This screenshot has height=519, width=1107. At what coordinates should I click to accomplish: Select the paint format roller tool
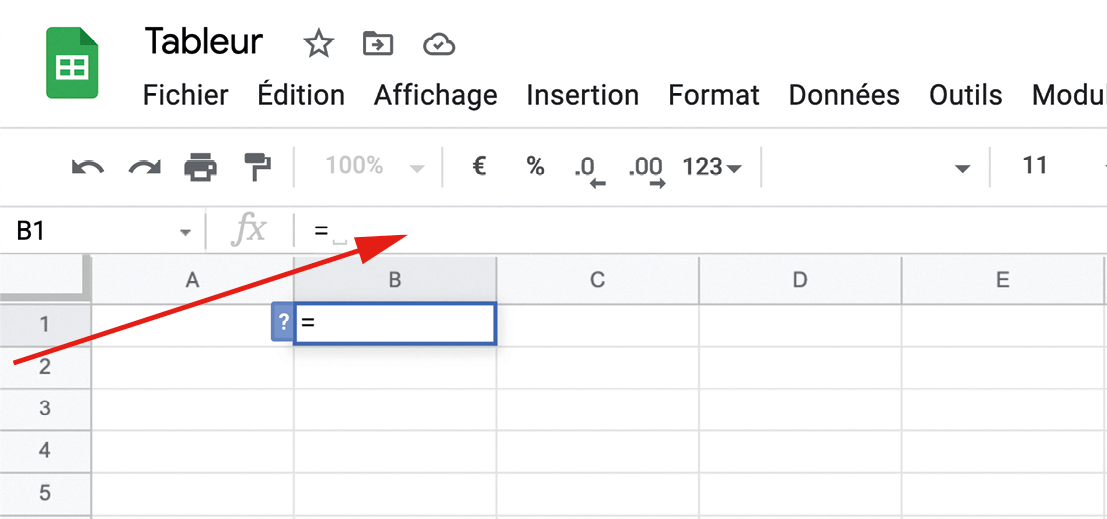[258, 167]
